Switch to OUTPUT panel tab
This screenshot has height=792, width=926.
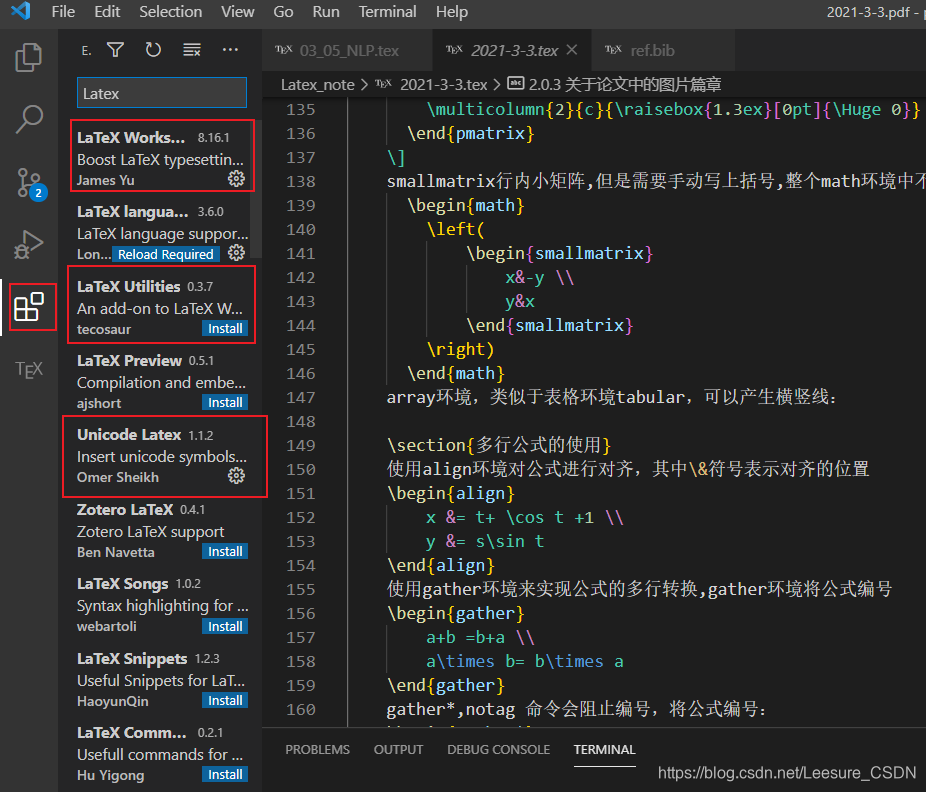pos(399,749)
